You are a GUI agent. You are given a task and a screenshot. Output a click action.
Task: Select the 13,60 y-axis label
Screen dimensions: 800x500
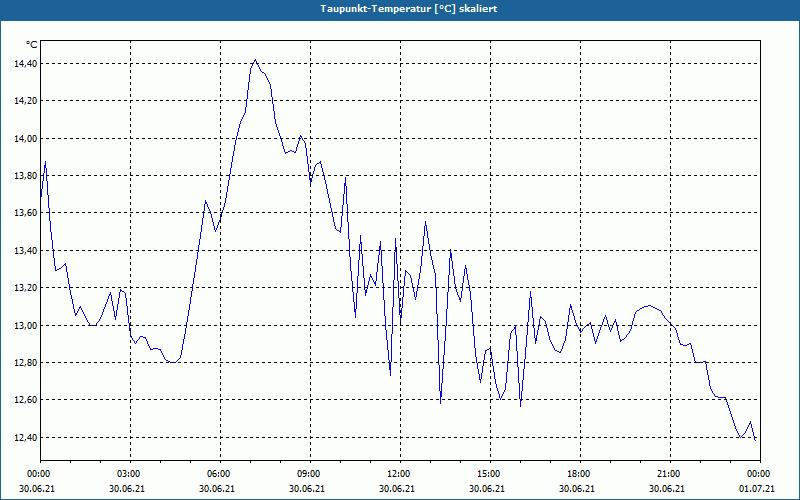coord(25,213)
